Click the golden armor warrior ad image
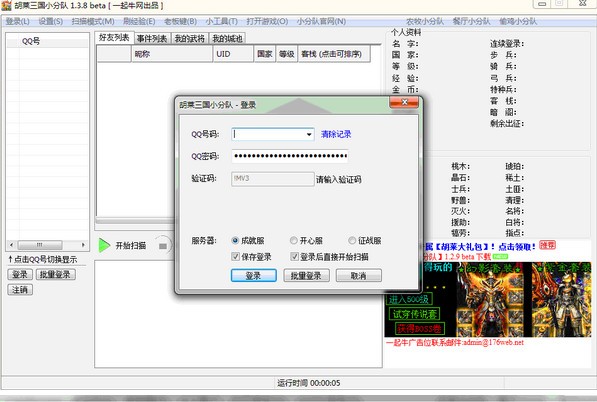 pos(489,300)
